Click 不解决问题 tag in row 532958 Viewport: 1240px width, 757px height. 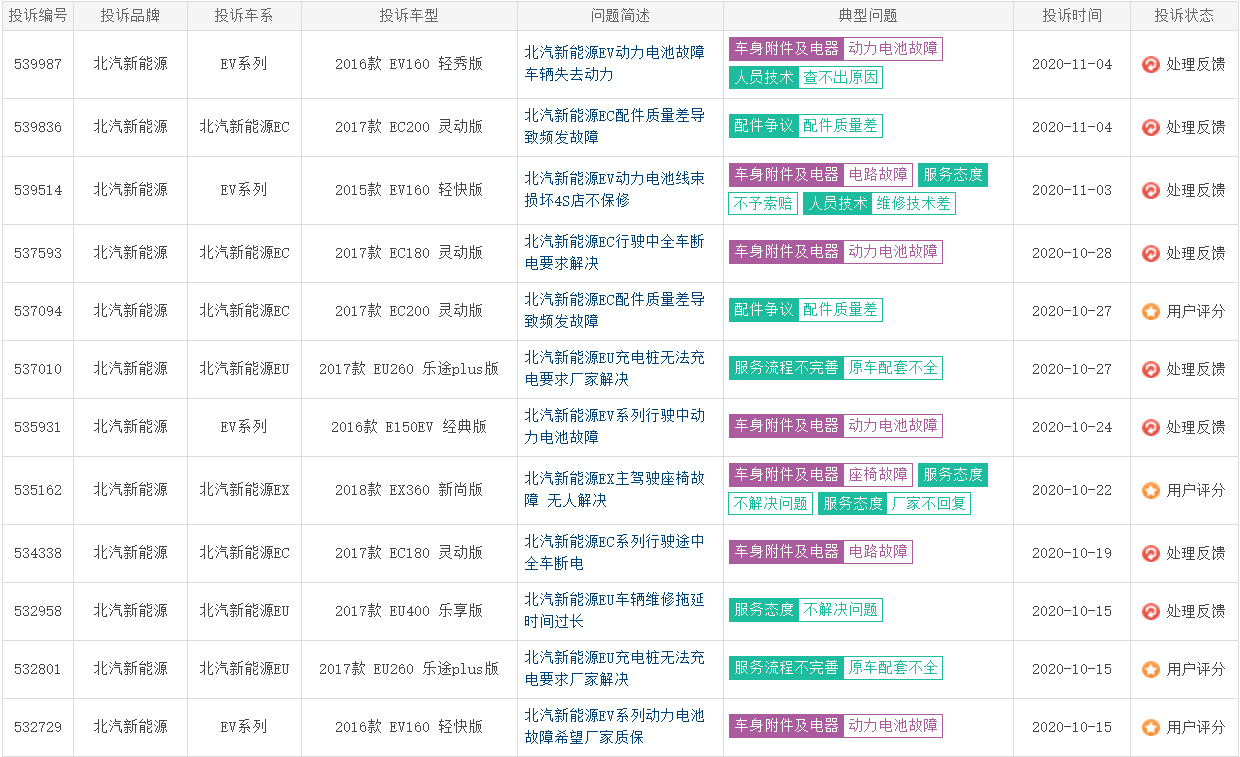(841, 609)
